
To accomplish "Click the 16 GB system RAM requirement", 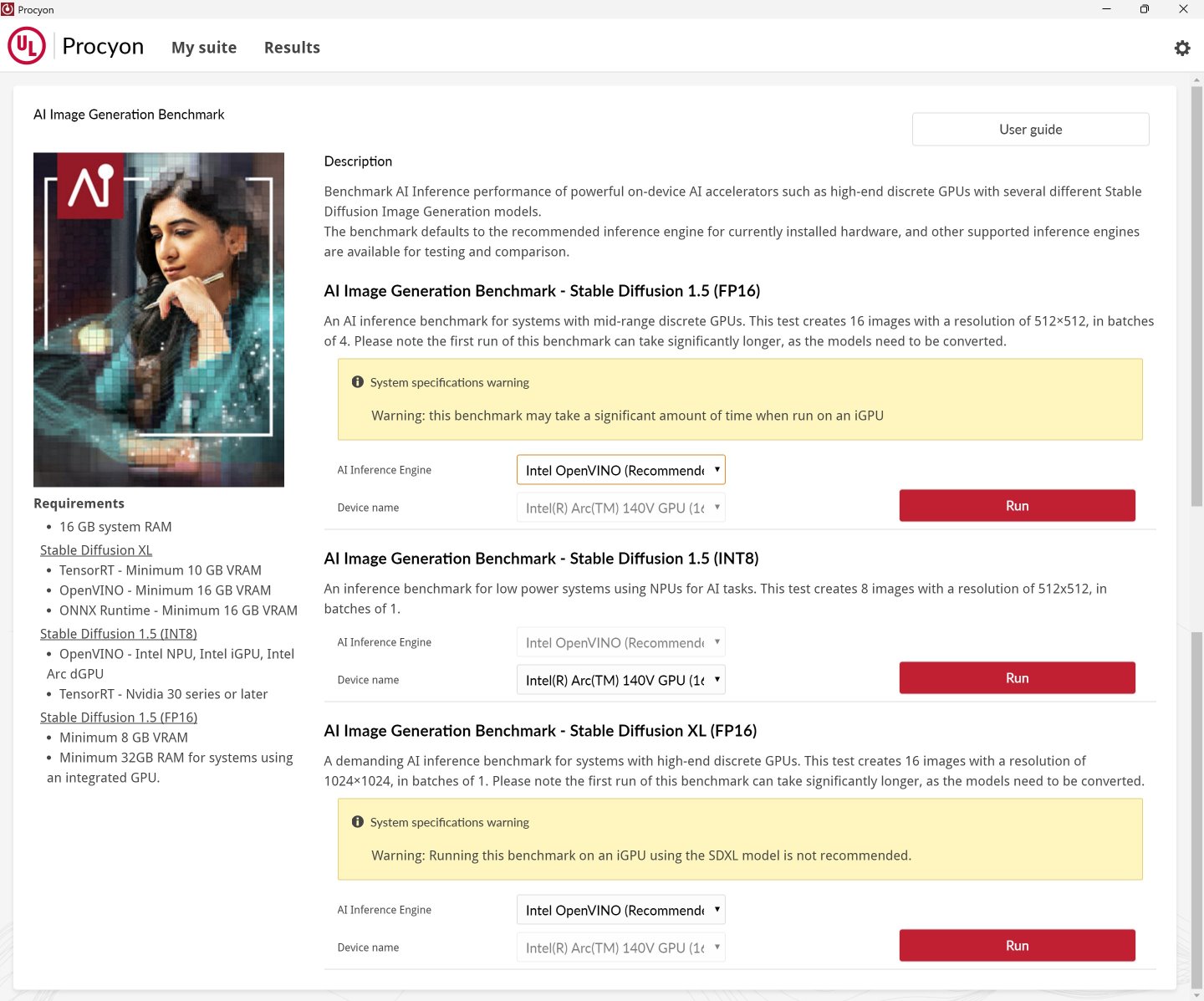I will tap(115, 526).
